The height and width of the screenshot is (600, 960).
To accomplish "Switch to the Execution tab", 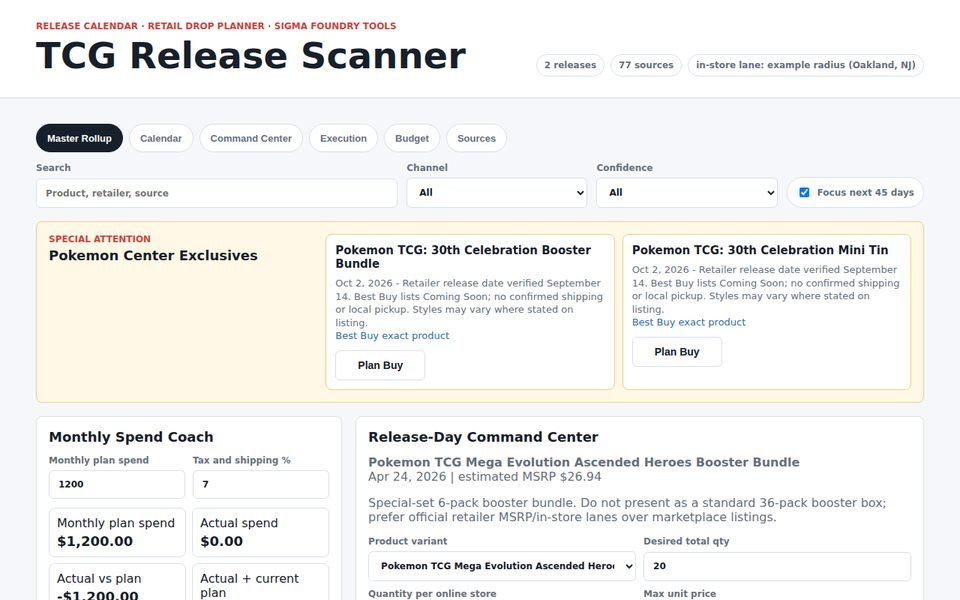I will (x=343, y=138).
